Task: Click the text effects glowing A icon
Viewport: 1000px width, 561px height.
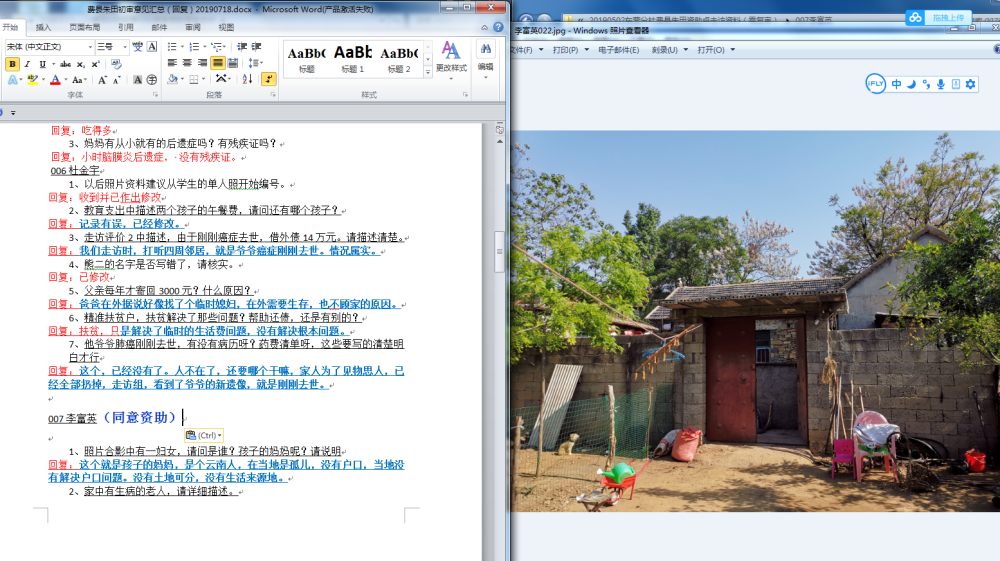Action: click(12, 80)
